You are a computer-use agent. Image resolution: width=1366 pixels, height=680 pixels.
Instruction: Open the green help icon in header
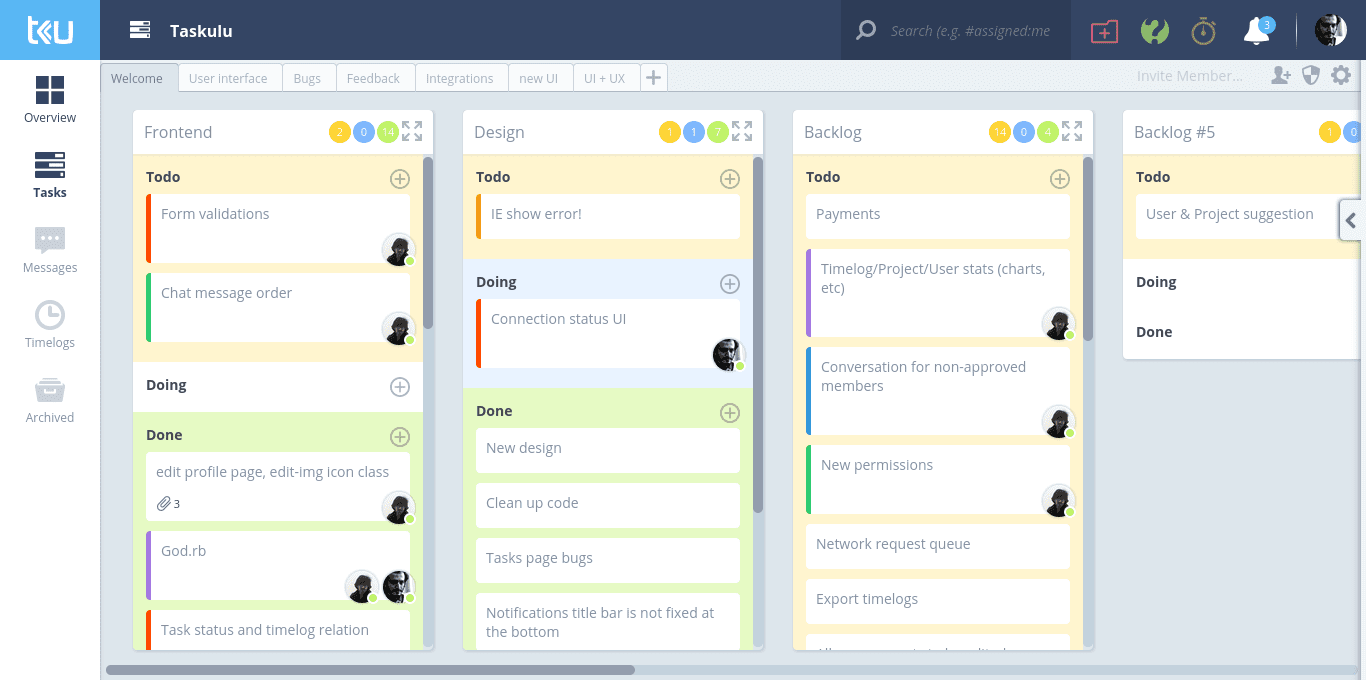click(1155, 31)
